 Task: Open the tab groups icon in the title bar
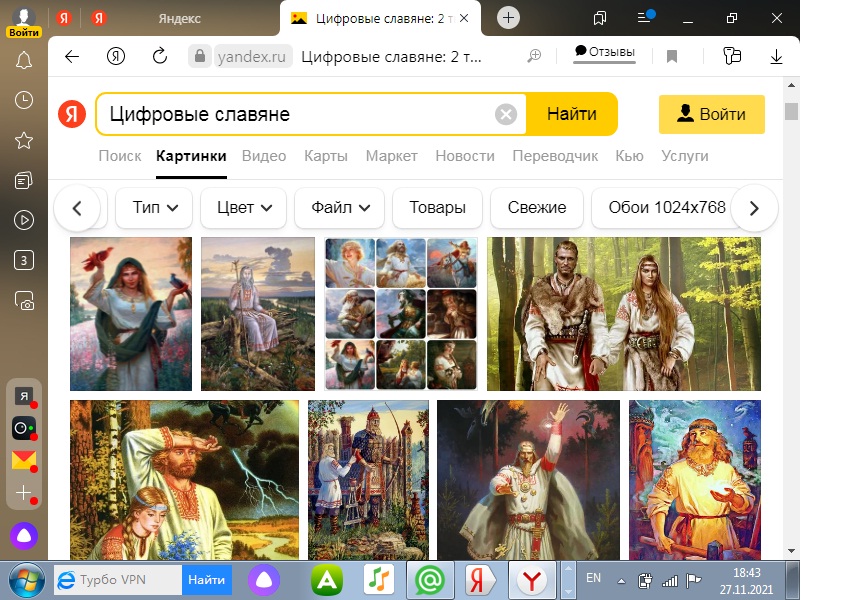[x=600, y=18]
